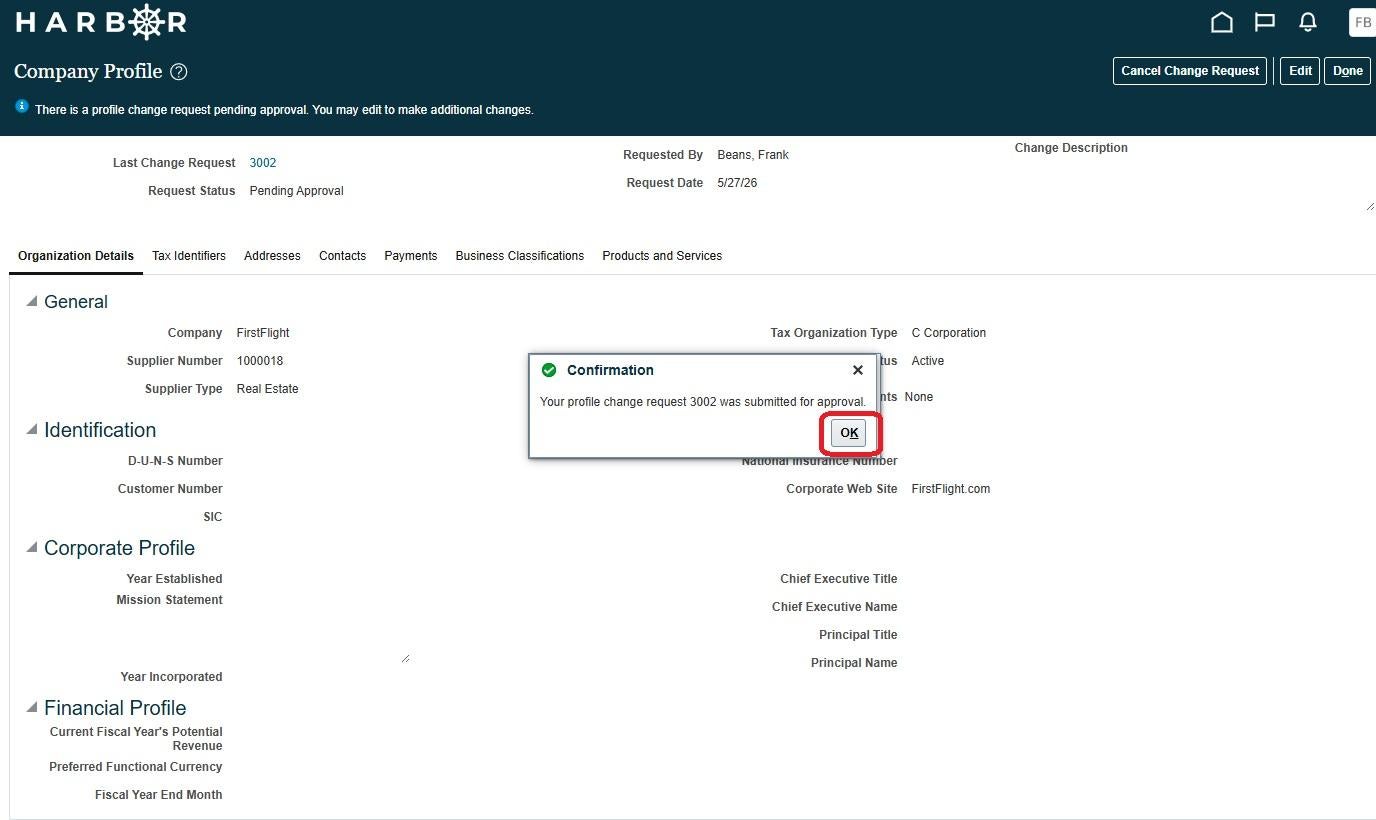Select the Organization Details tab
This screenshot has width=1376, height=820.
(x=76, y=256)
